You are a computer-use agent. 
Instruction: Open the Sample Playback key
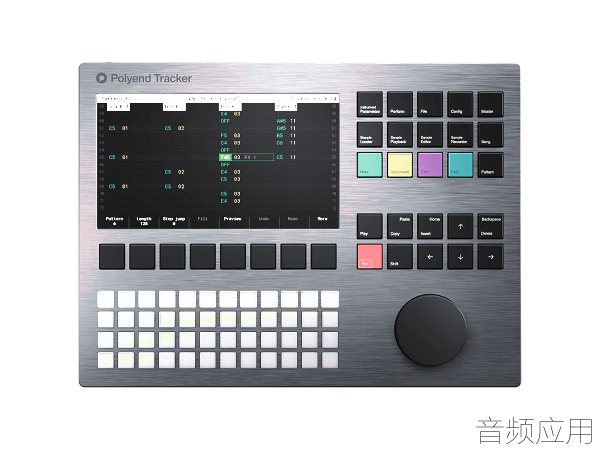400,134
